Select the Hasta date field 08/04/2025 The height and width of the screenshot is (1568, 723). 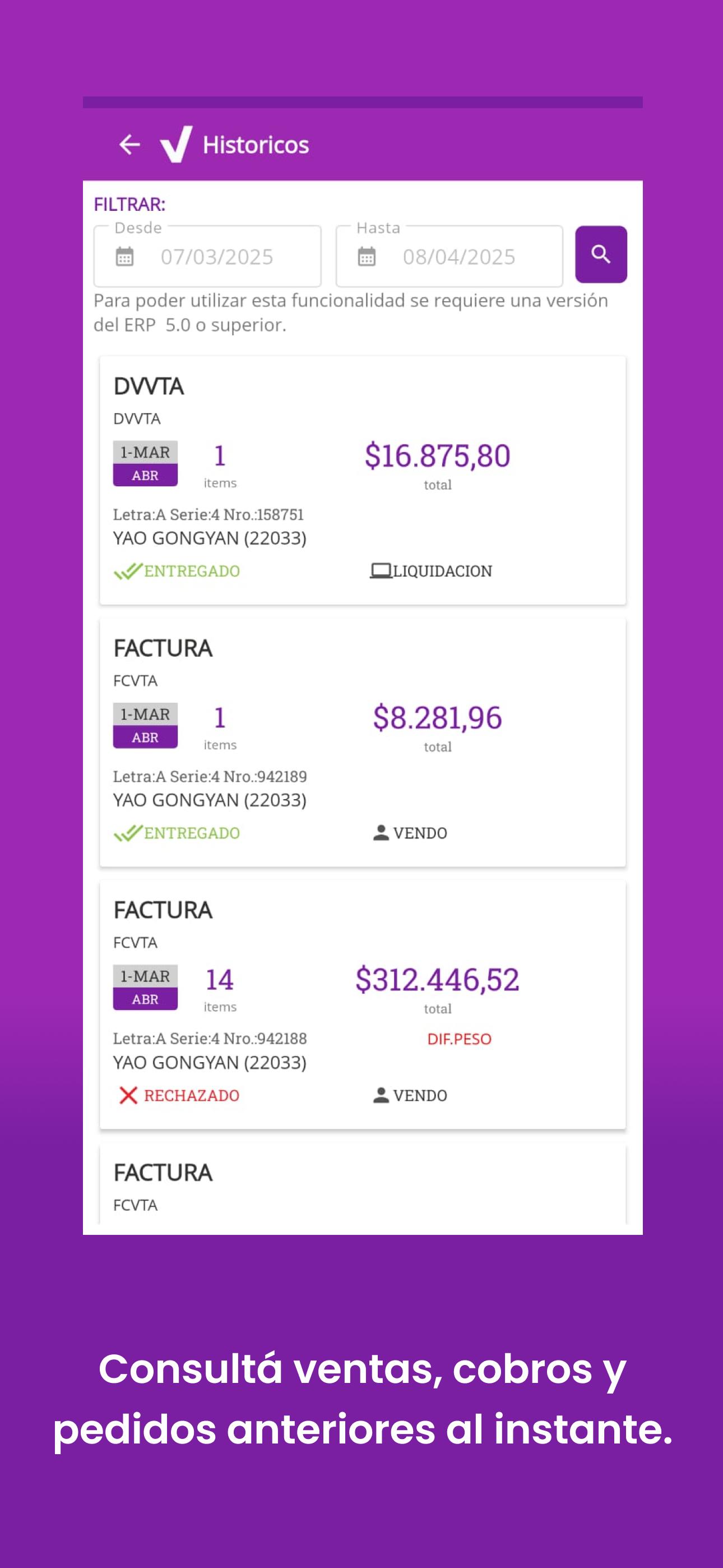tap(449, 256)
